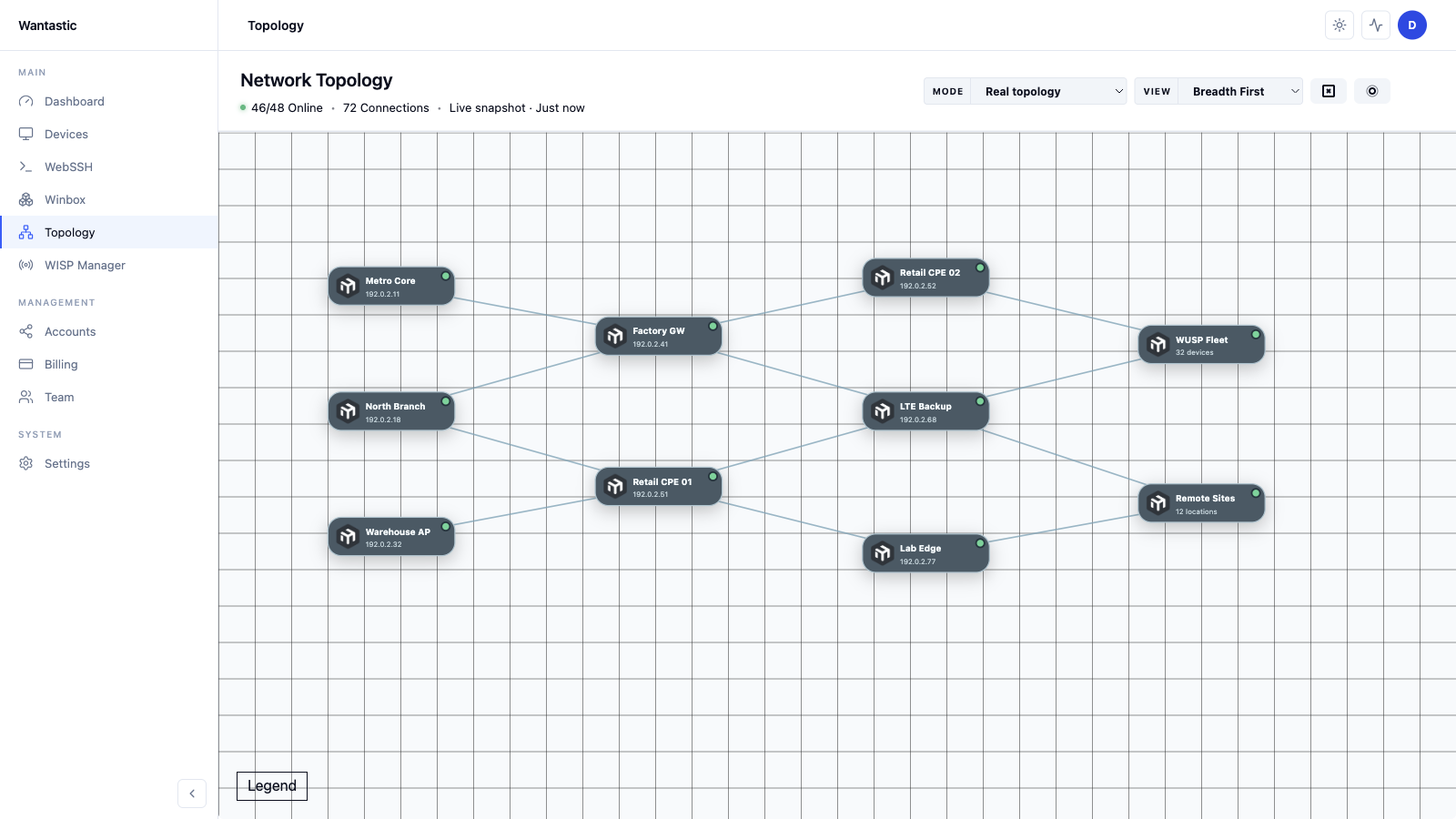Viewport: 1456px width, 819px height.
Task: Collapse the sidebar with chevron button
Action: (192, 794)
